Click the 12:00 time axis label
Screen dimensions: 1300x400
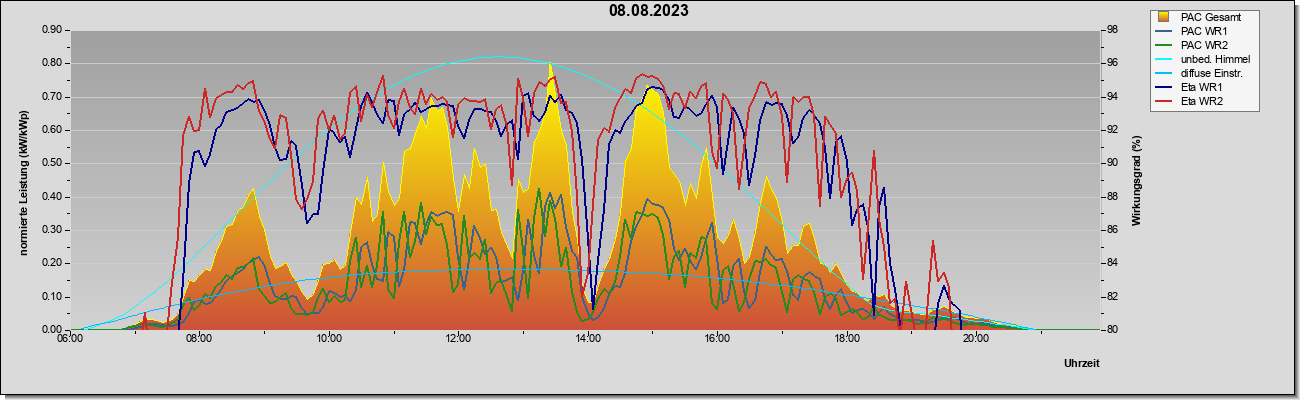458,339
